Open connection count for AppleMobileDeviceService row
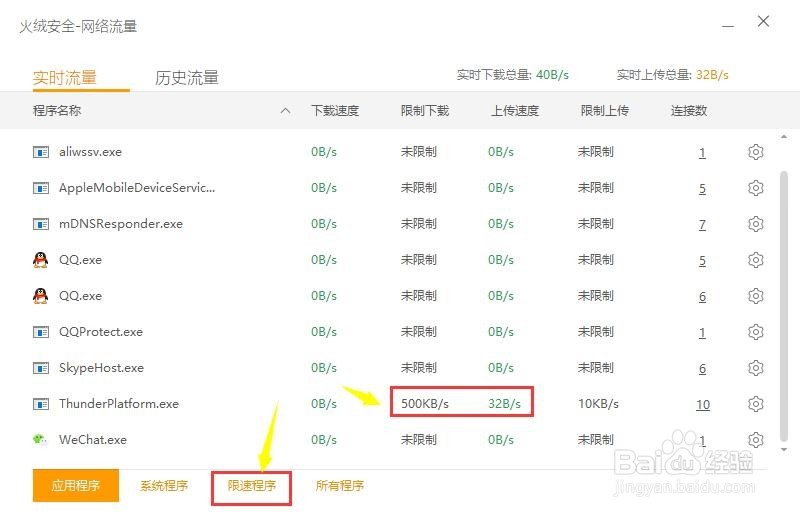 click(702, 189)
